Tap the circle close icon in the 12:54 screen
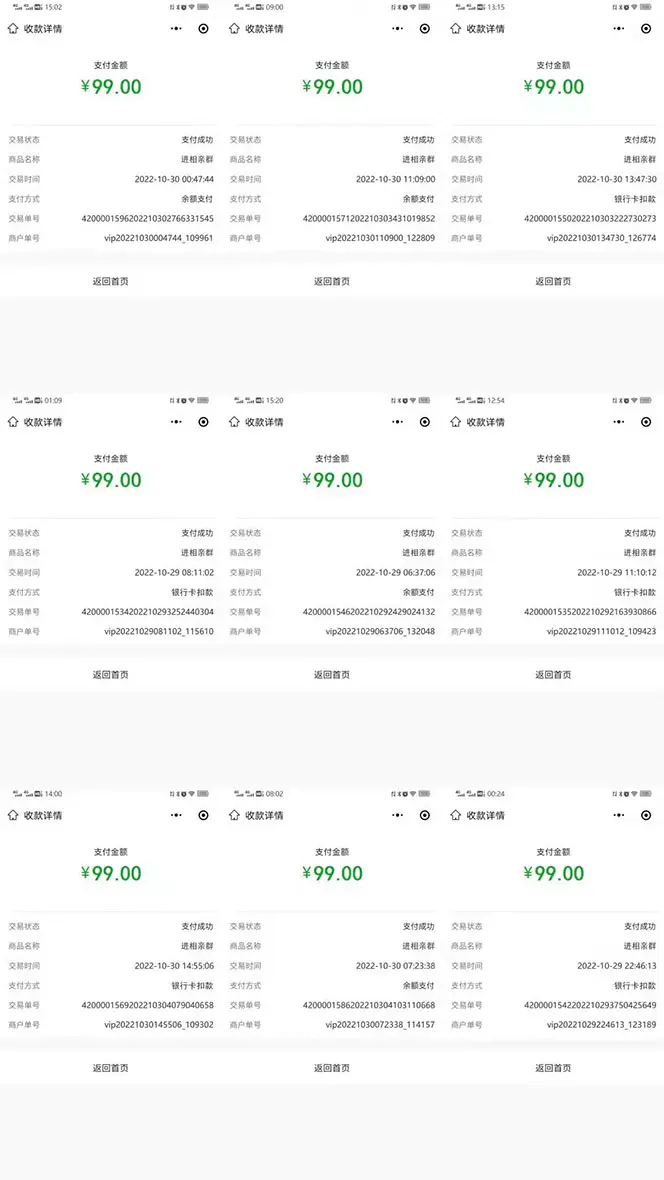 646,422
